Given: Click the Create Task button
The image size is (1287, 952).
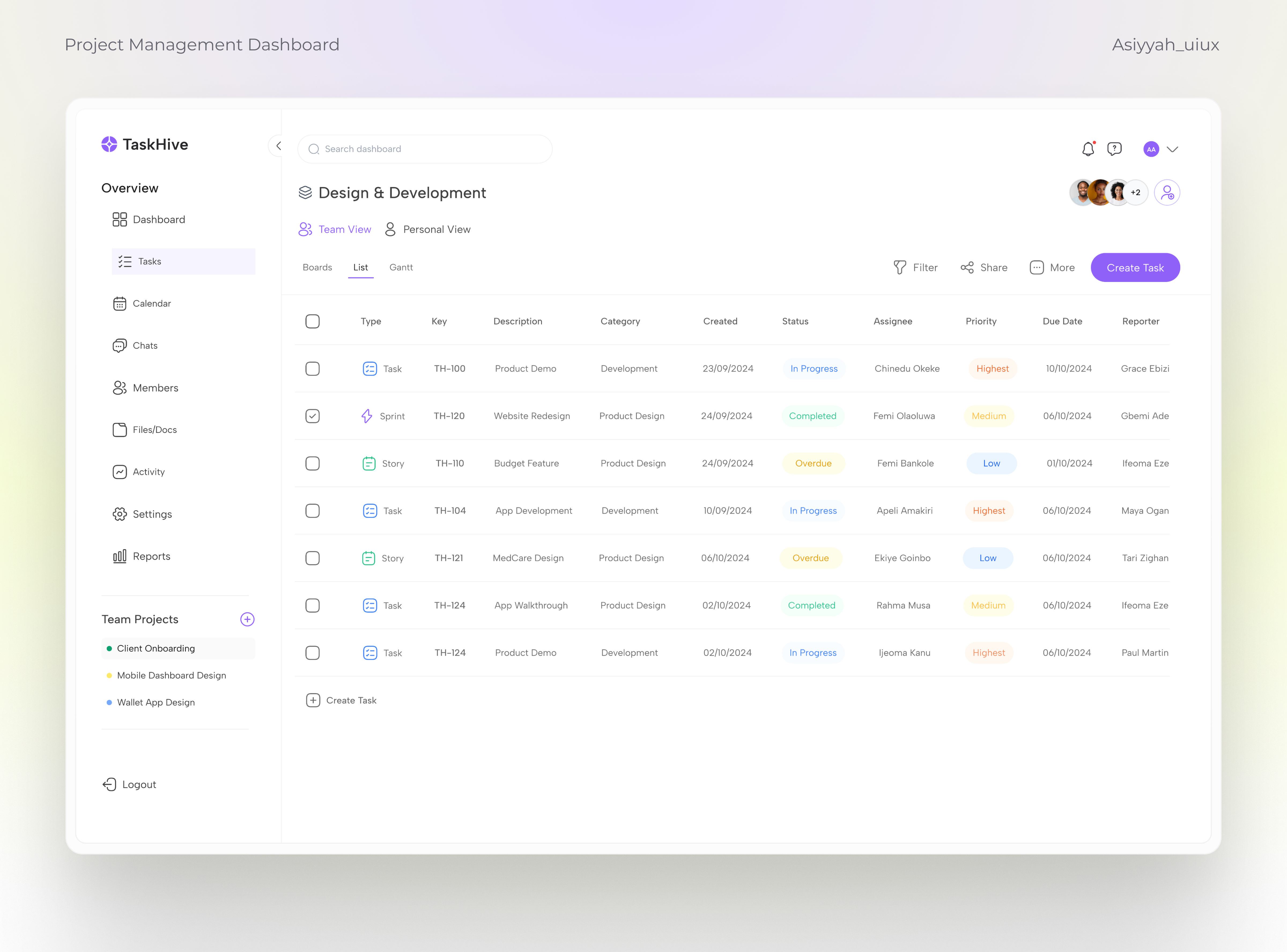Looking at the screenshot, I should point(1134,267).
